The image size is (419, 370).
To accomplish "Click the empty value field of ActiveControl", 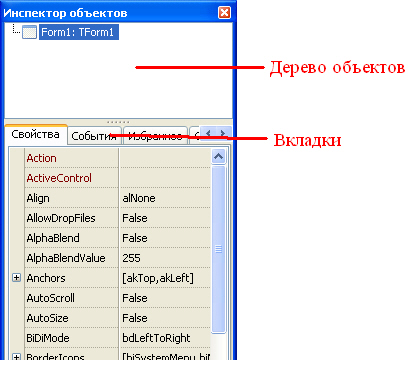I will [165, 178].
